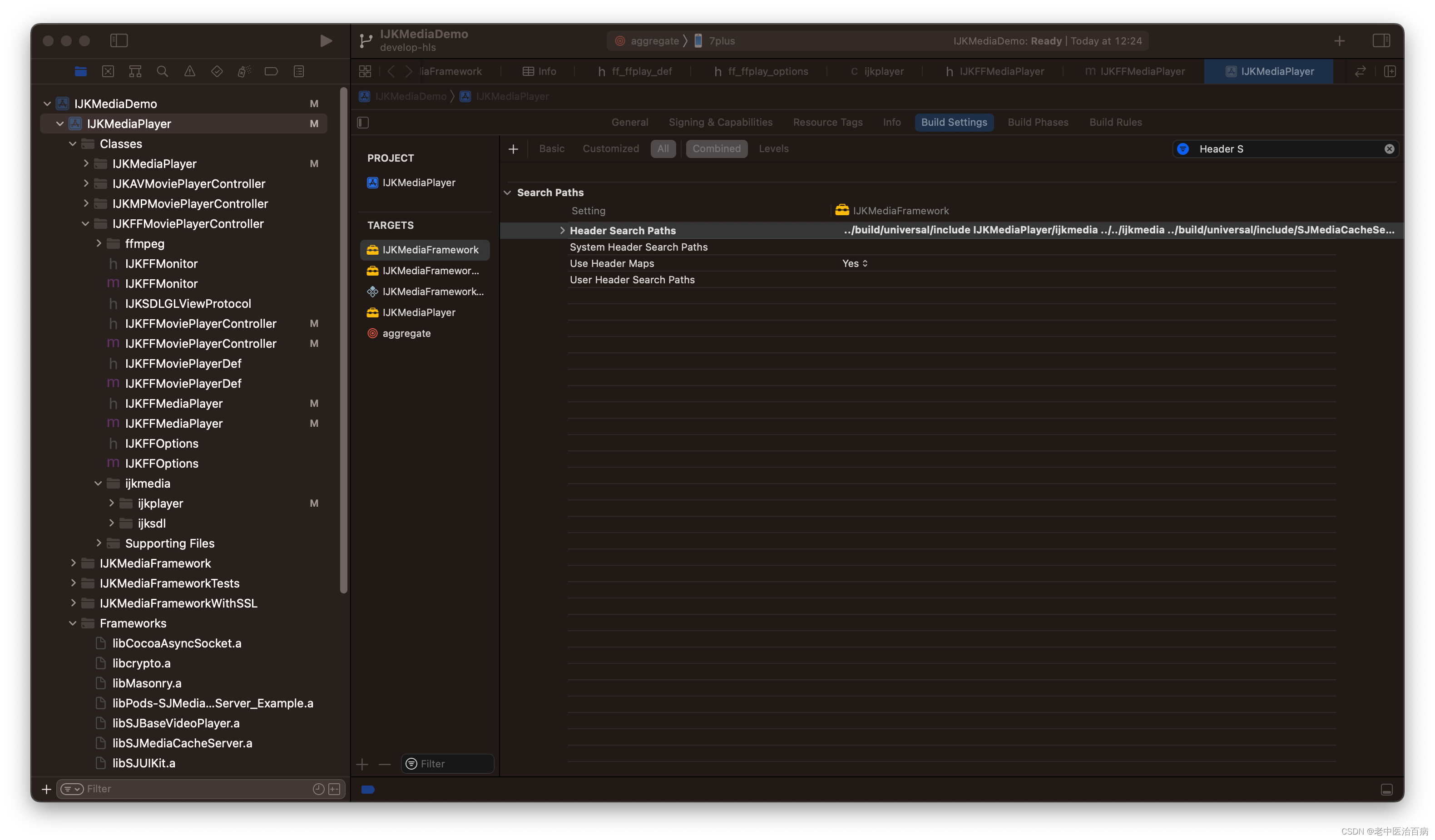
Task: Open Use Header Maps Yes dropdown
Action: click(x=855, y=263)
